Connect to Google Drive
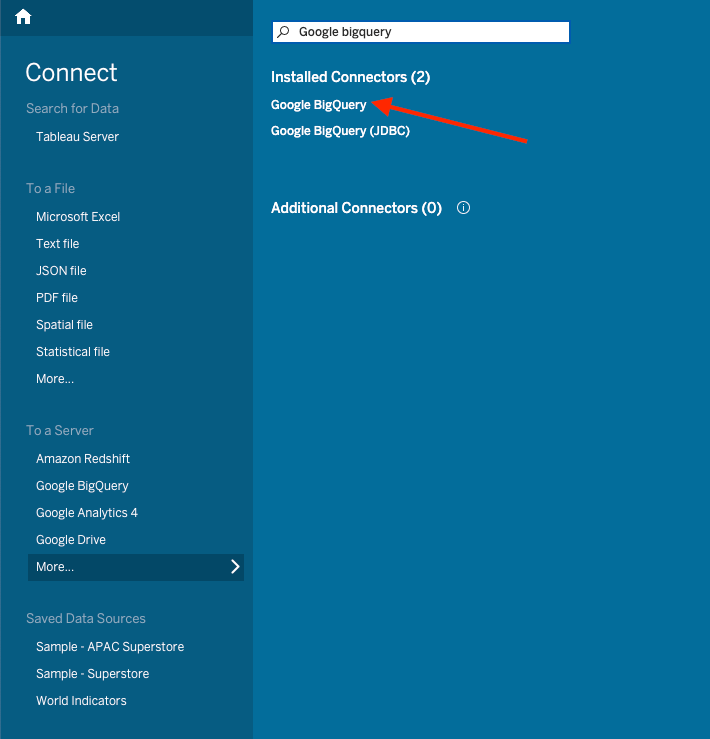 pos(71,540)
